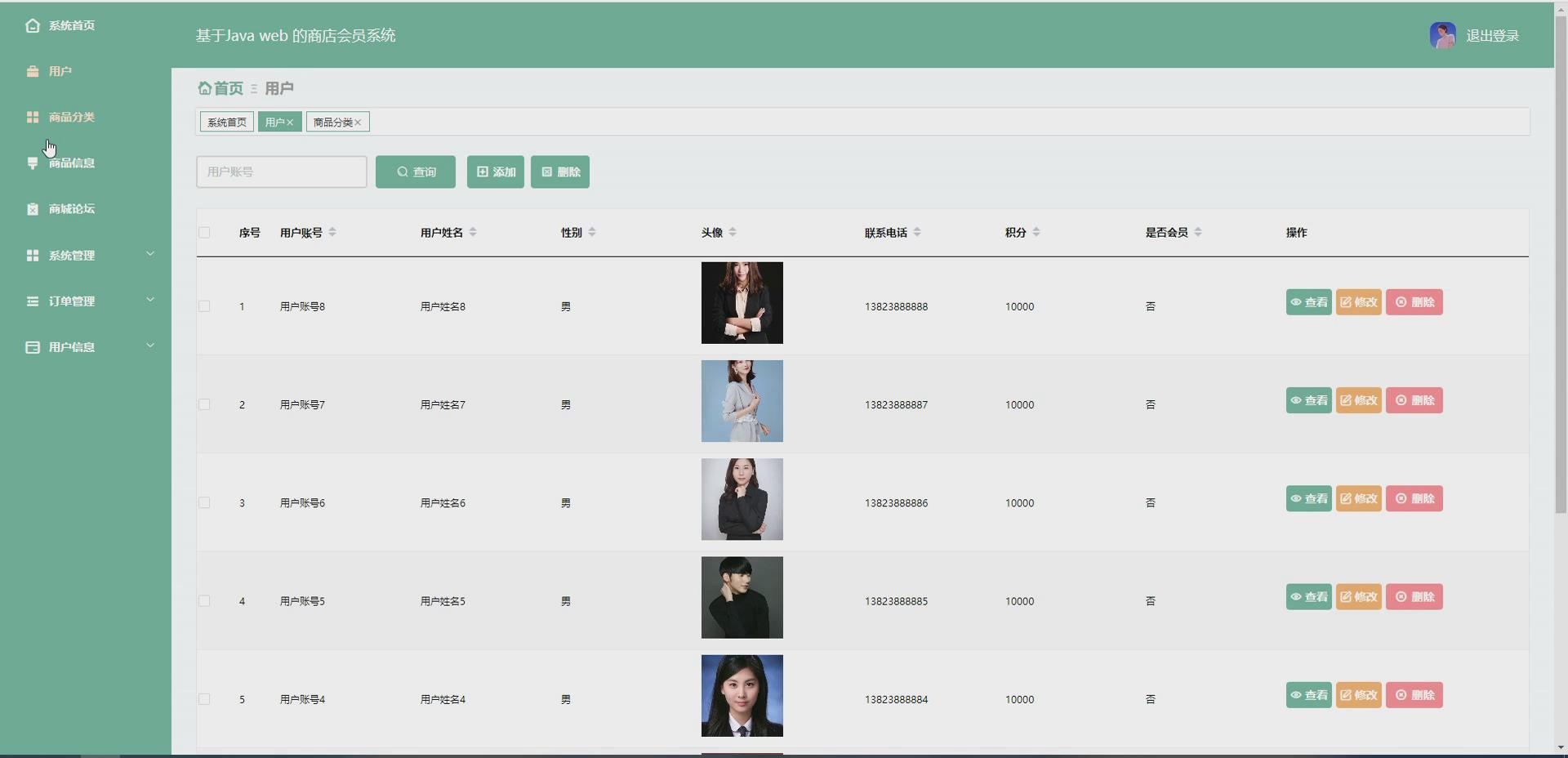
Task: Open the avatar thumbnail of 用户账号7
Action: click(742, 401)
